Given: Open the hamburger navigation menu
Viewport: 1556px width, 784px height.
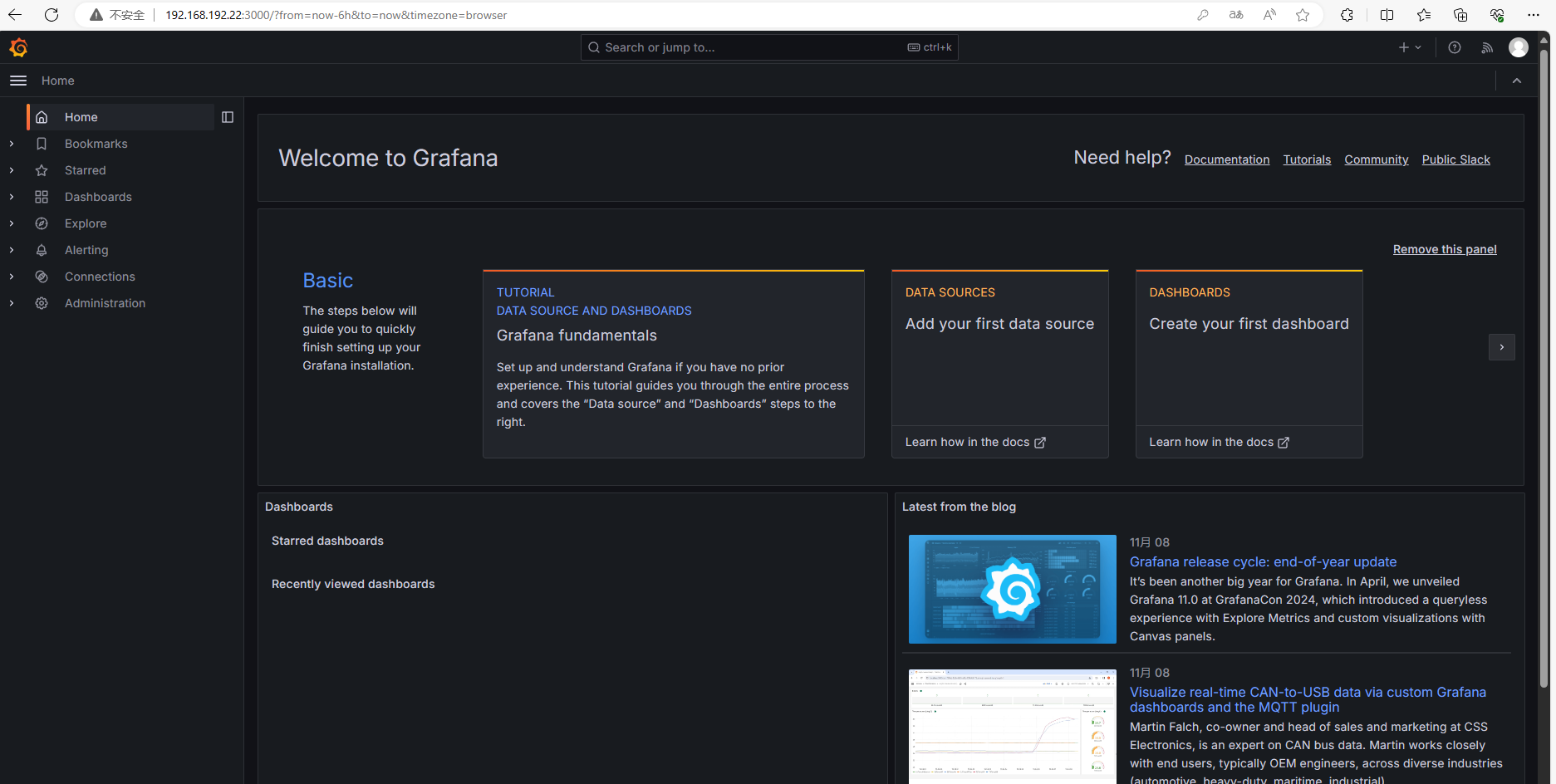Looking at the screenshot, I should (18, 81).
